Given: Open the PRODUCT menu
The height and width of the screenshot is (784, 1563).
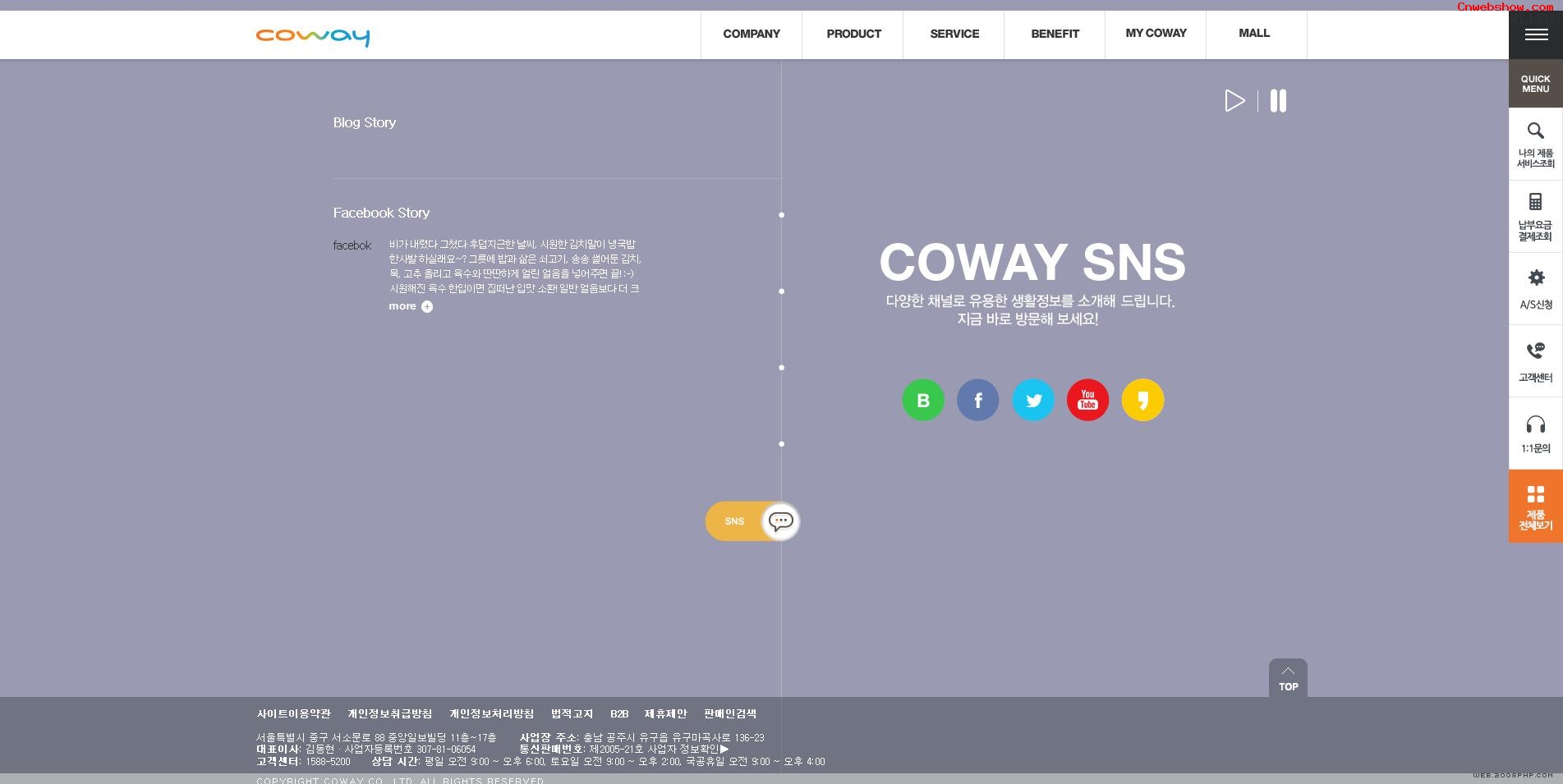Looking at the screenshot, I should [x=853, y=34].
